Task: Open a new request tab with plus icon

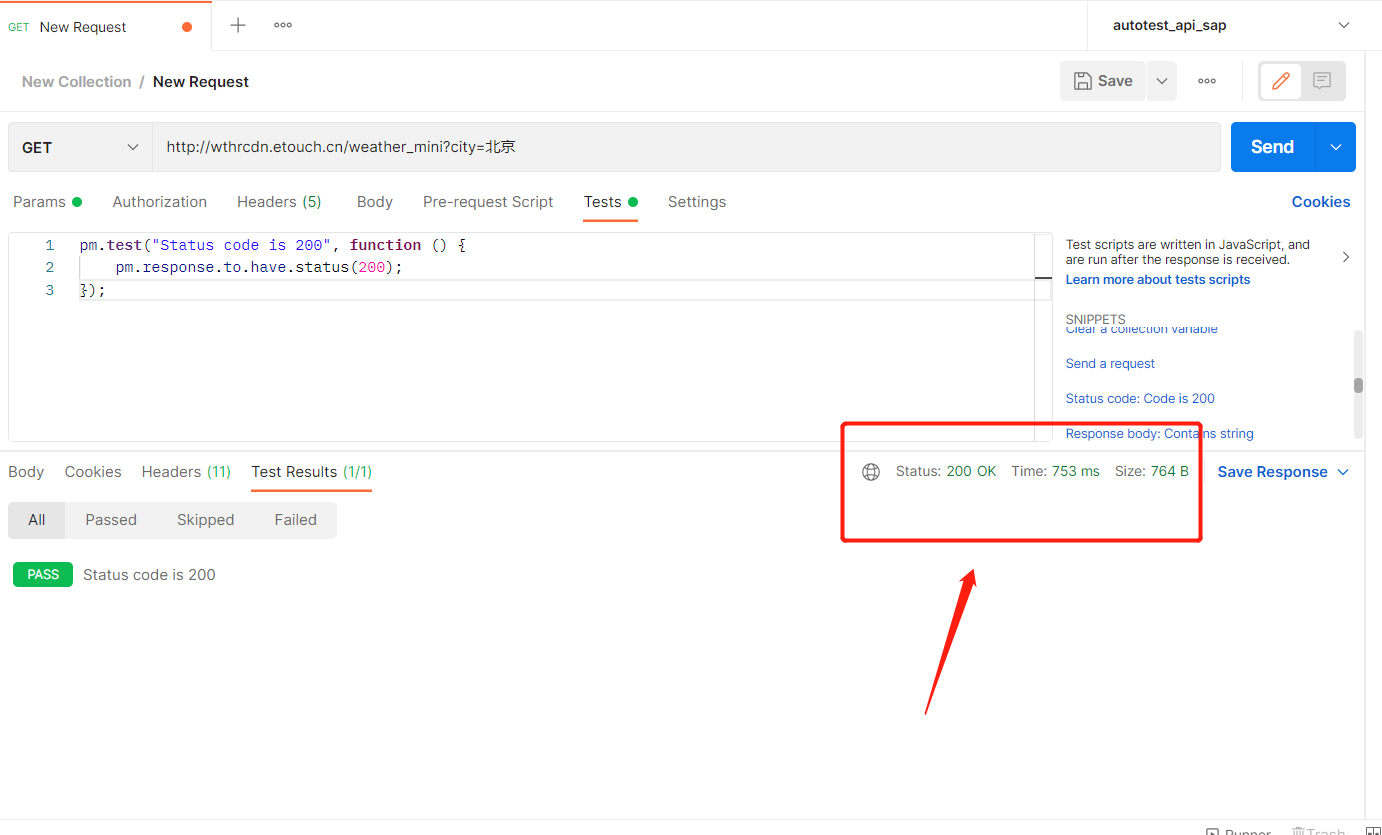Action: 238,25
